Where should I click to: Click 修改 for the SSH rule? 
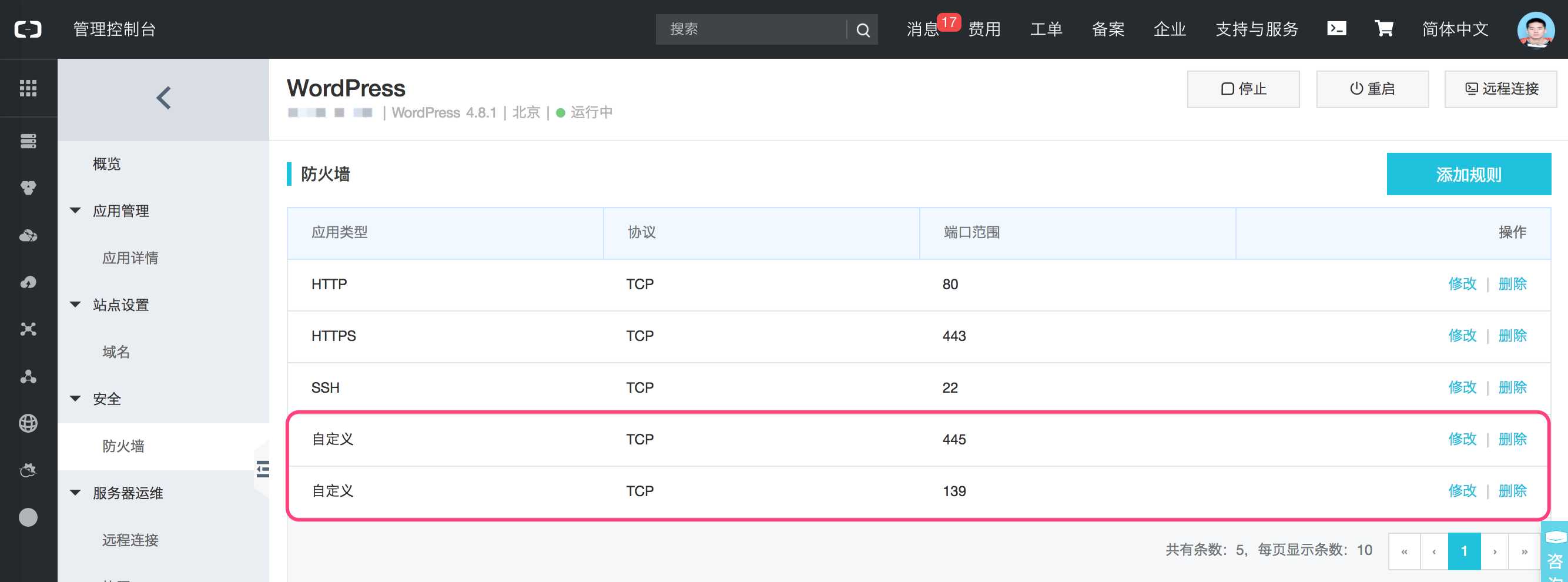click(1462, 388)
